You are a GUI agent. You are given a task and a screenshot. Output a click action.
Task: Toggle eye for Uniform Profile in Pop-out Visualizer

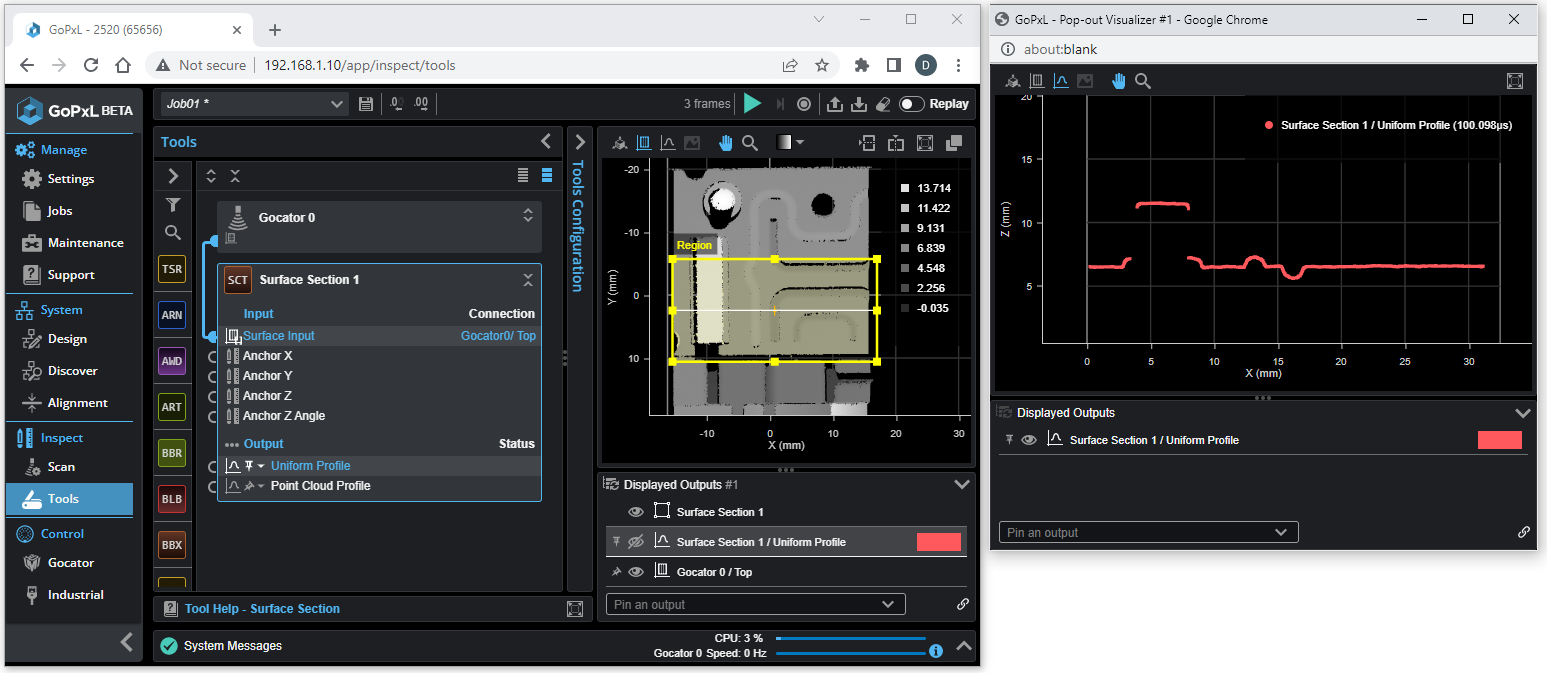click(x=1029, y=440)
